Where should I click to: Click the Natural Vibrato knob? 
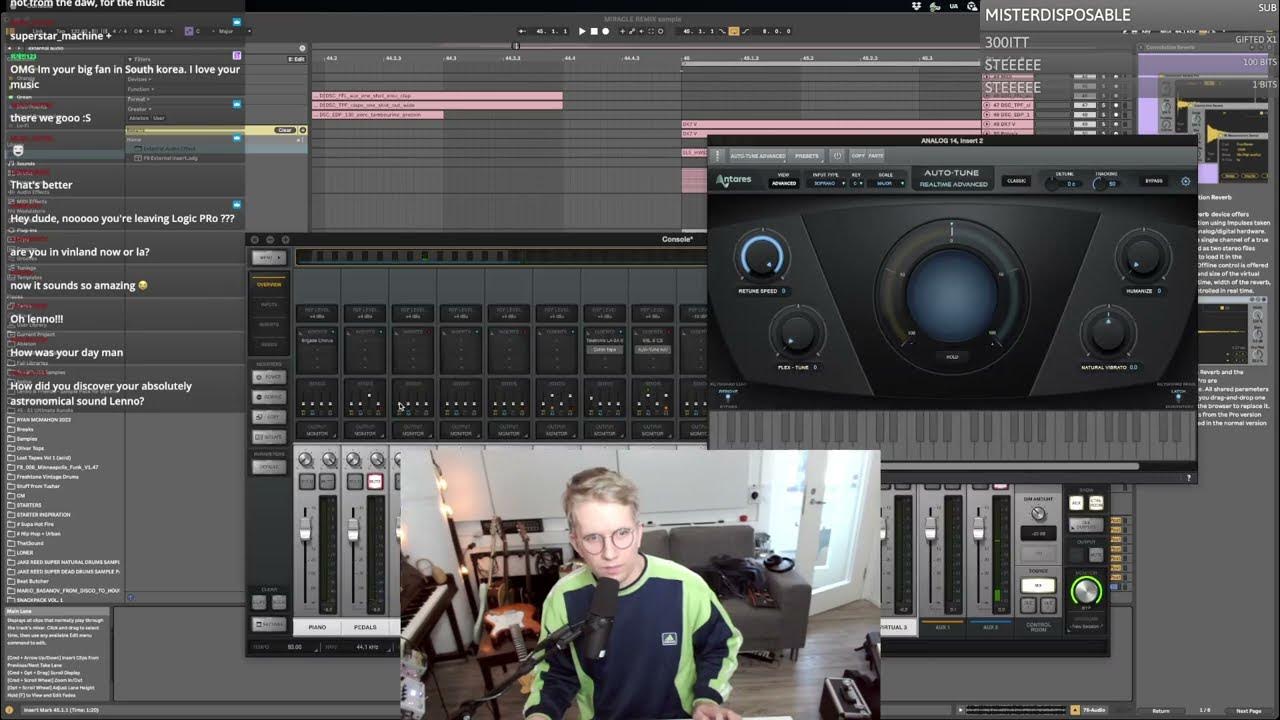pyautogui.click(x=1109, y=335)
